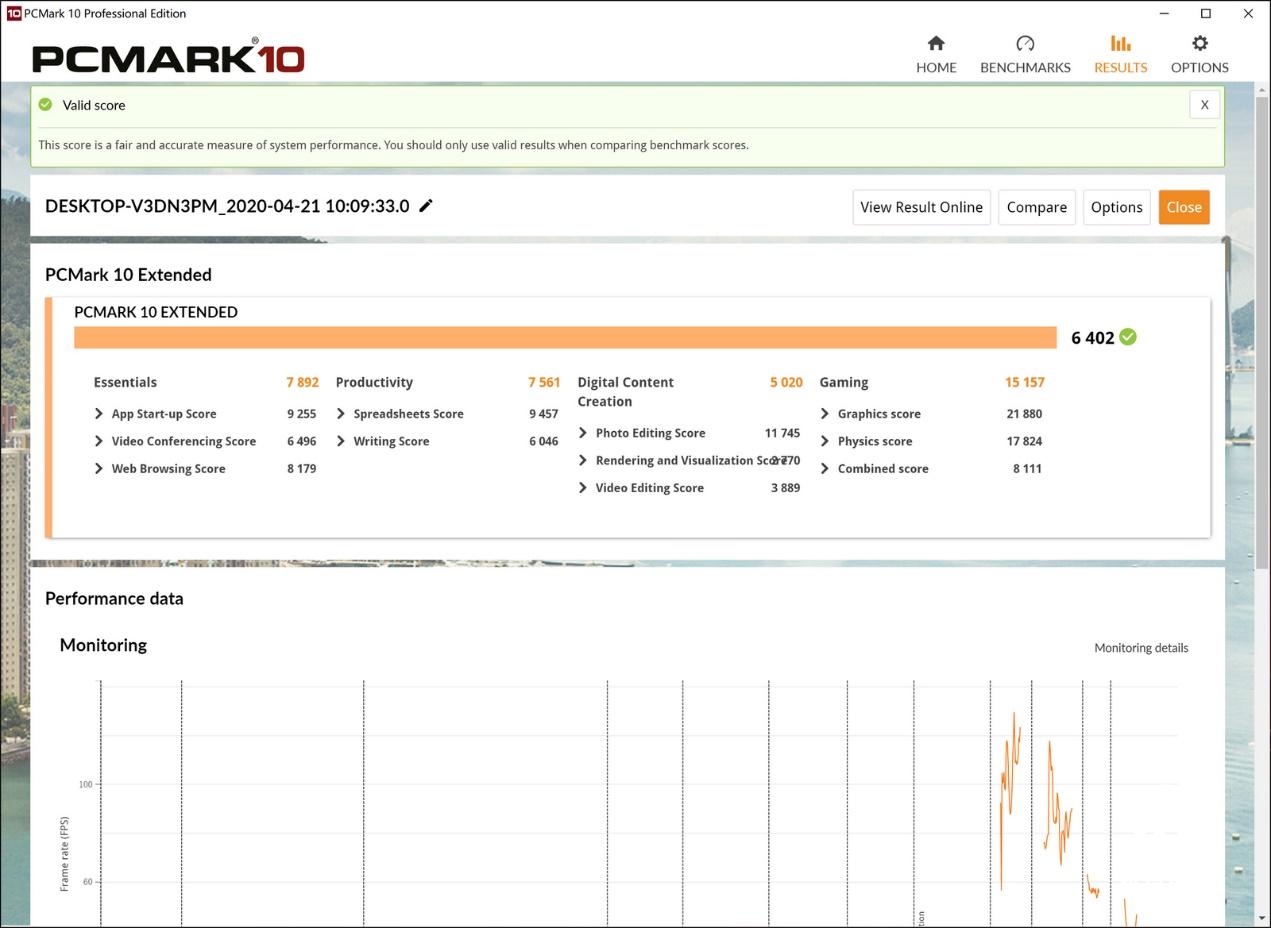This screenshot has width=1271, height=928.
Task: Click the Graphics score value 21 880
Action: 1024,414
